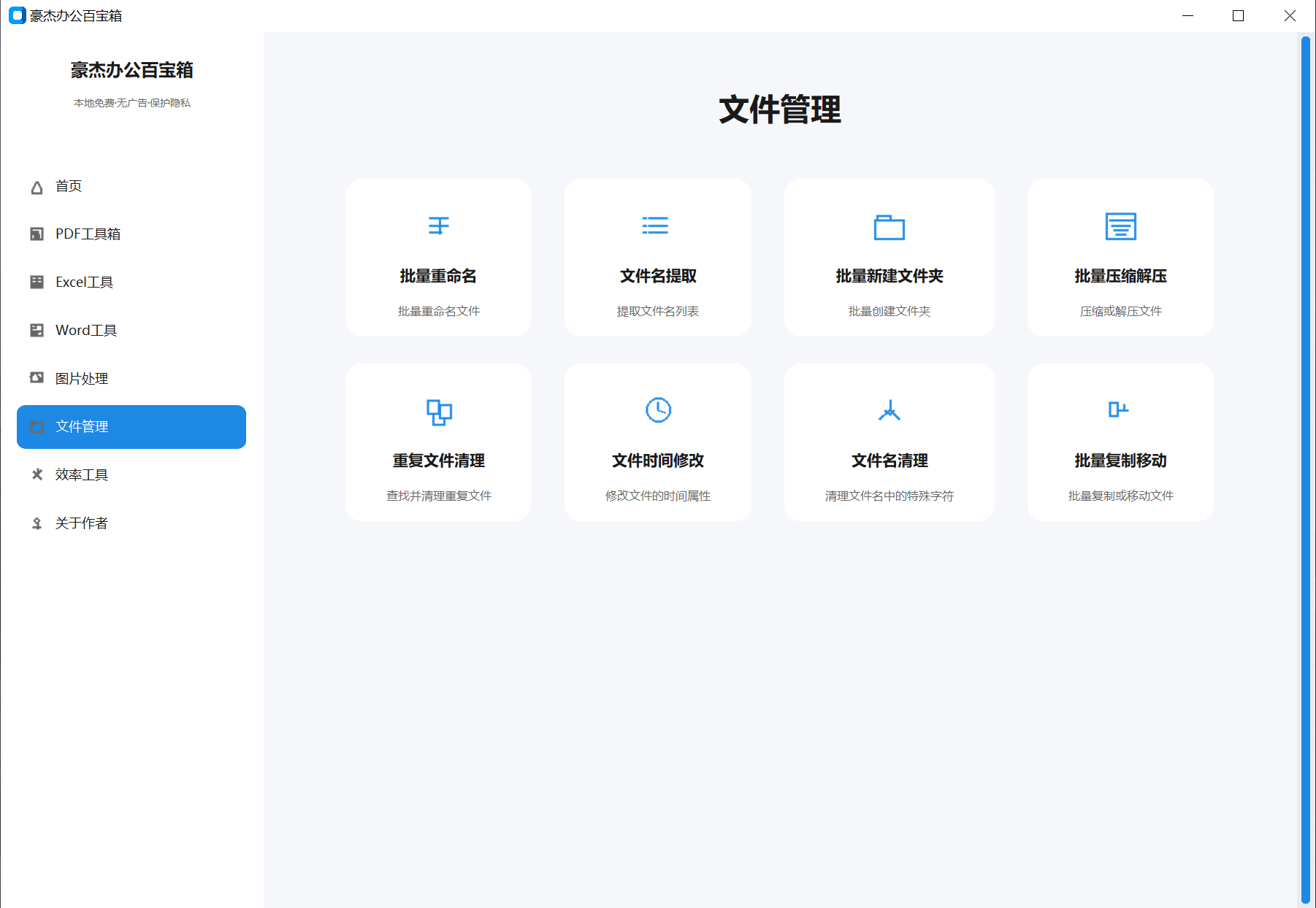Click the batch new folder icon
This screenshot has height=908, width=1316.
(890, 227)
